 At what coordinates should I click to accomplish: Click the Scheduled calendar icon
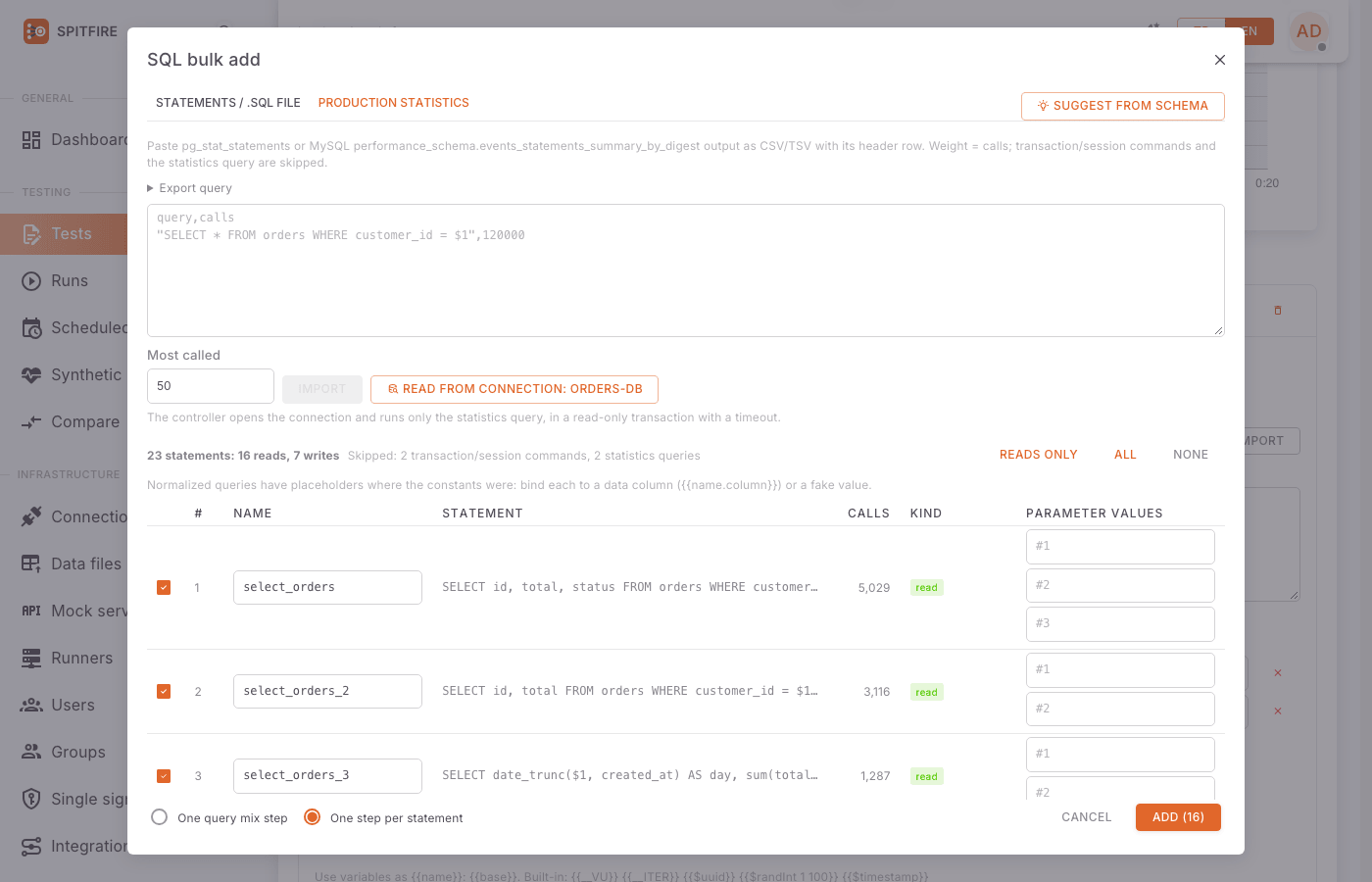point(31,328)
